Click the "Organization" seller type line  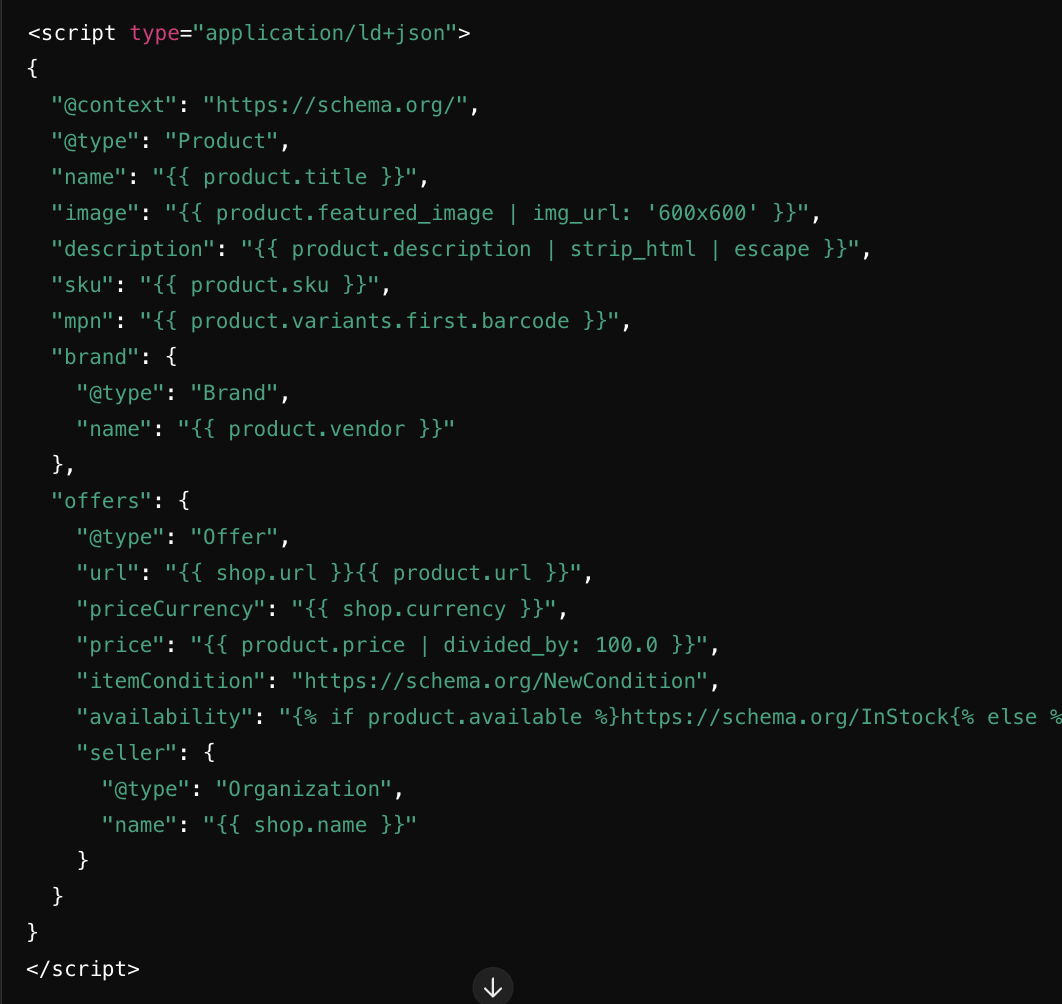tap(252, 789)
